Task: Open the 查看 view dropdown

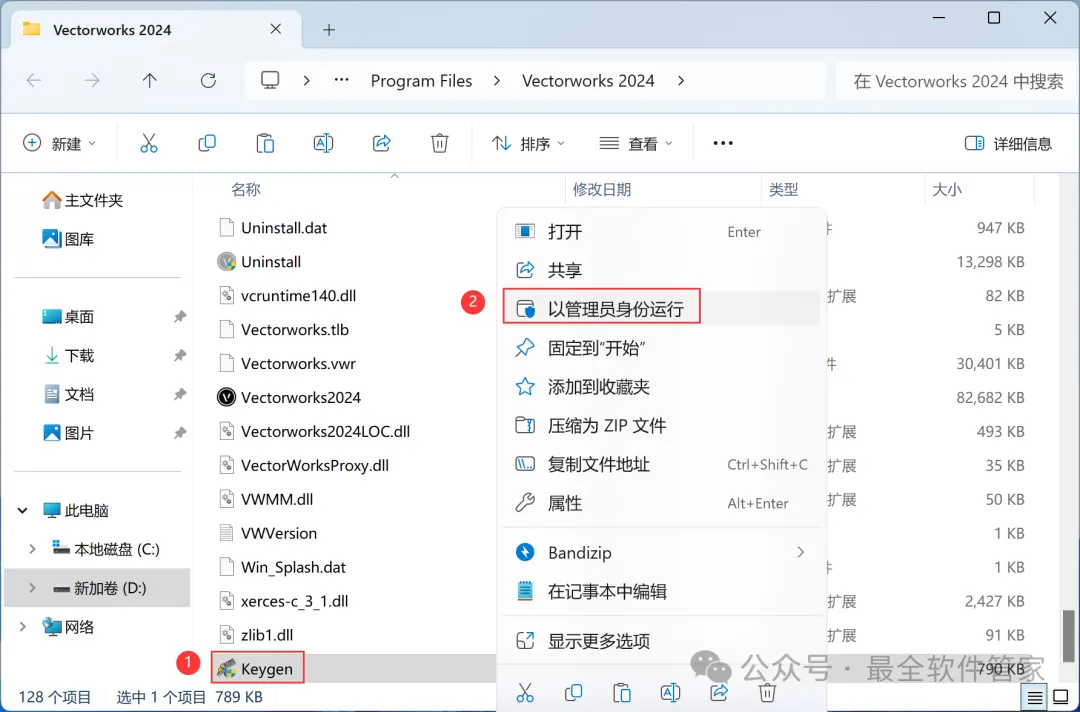Action: point(636,143)
